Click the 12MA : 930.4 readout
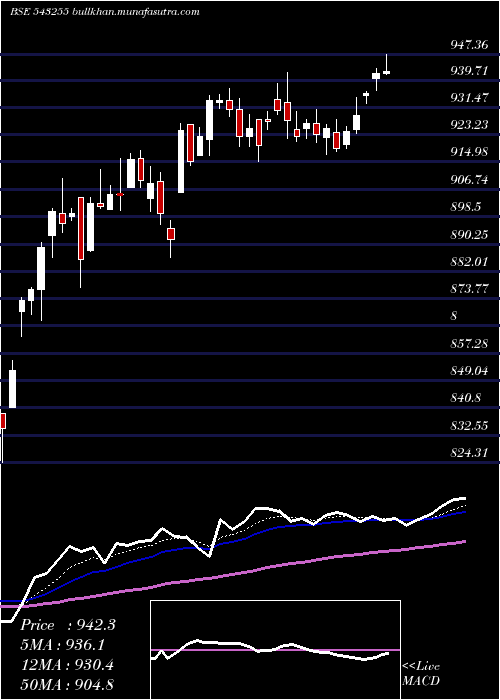Viewport: 500px width, 700px height. click(67, 665)
